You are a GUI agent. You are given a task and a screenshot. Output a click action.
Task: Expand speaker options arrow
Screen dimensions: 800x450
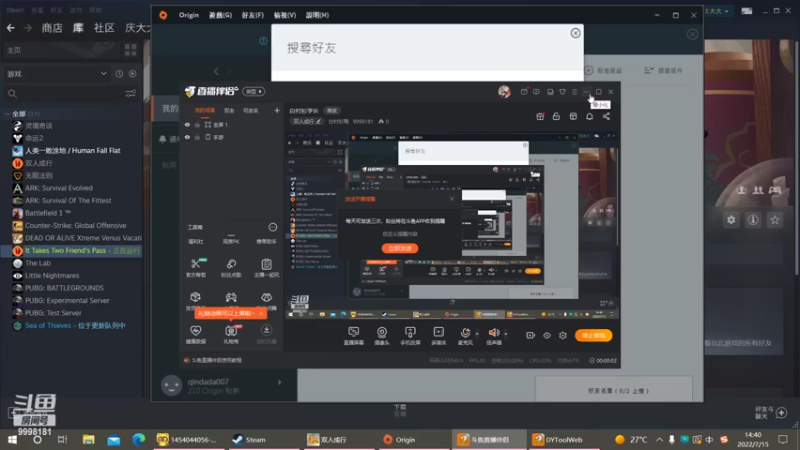pyautogui.click(x=506, y=334)
